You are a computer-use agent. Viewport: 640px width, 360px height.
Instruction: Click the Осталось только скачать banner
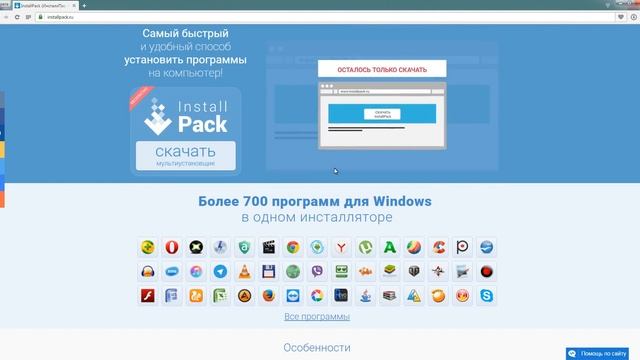[382, 69]
